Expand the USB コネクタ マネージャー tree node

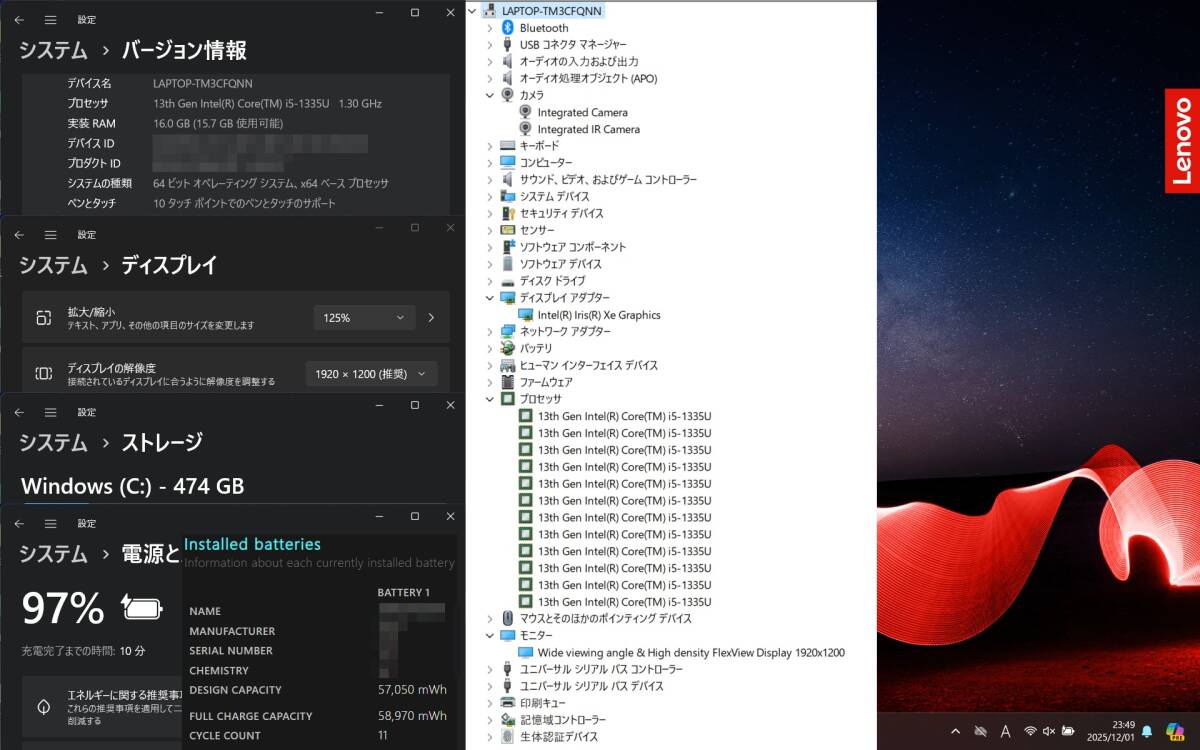(x=489, y=44)
